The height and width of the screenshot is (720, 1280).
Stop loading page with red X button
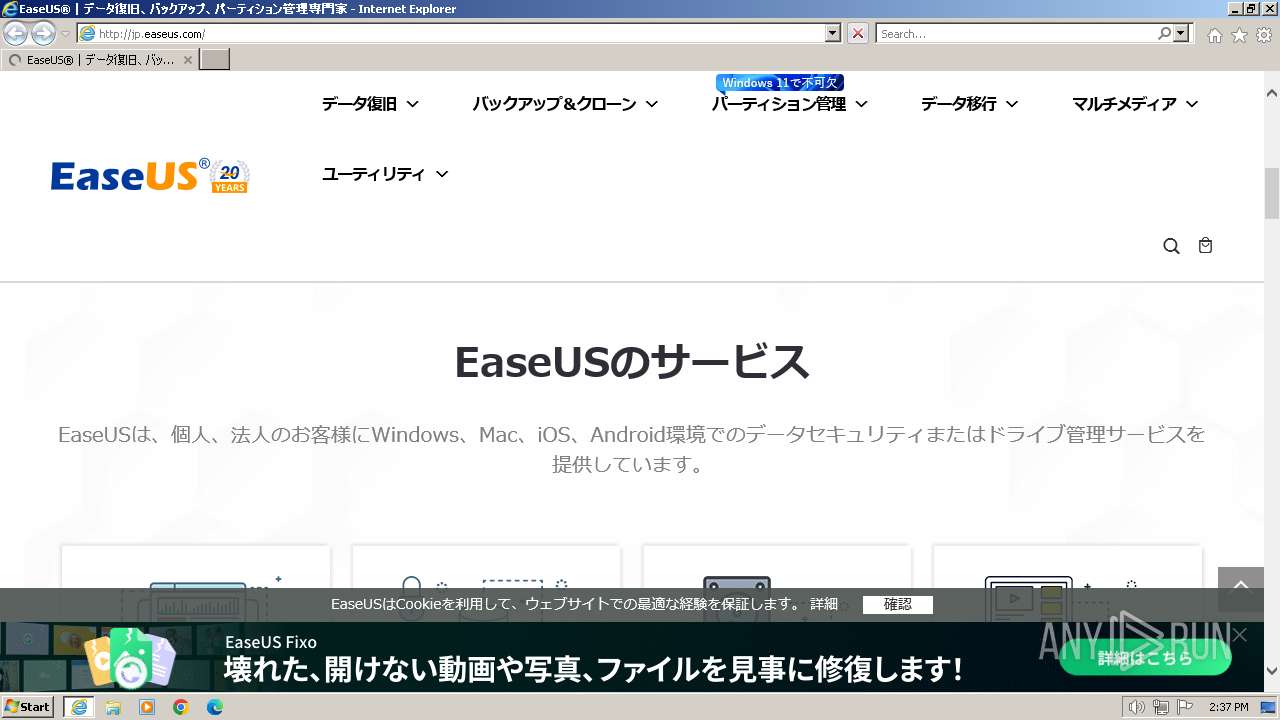point(858,33)
